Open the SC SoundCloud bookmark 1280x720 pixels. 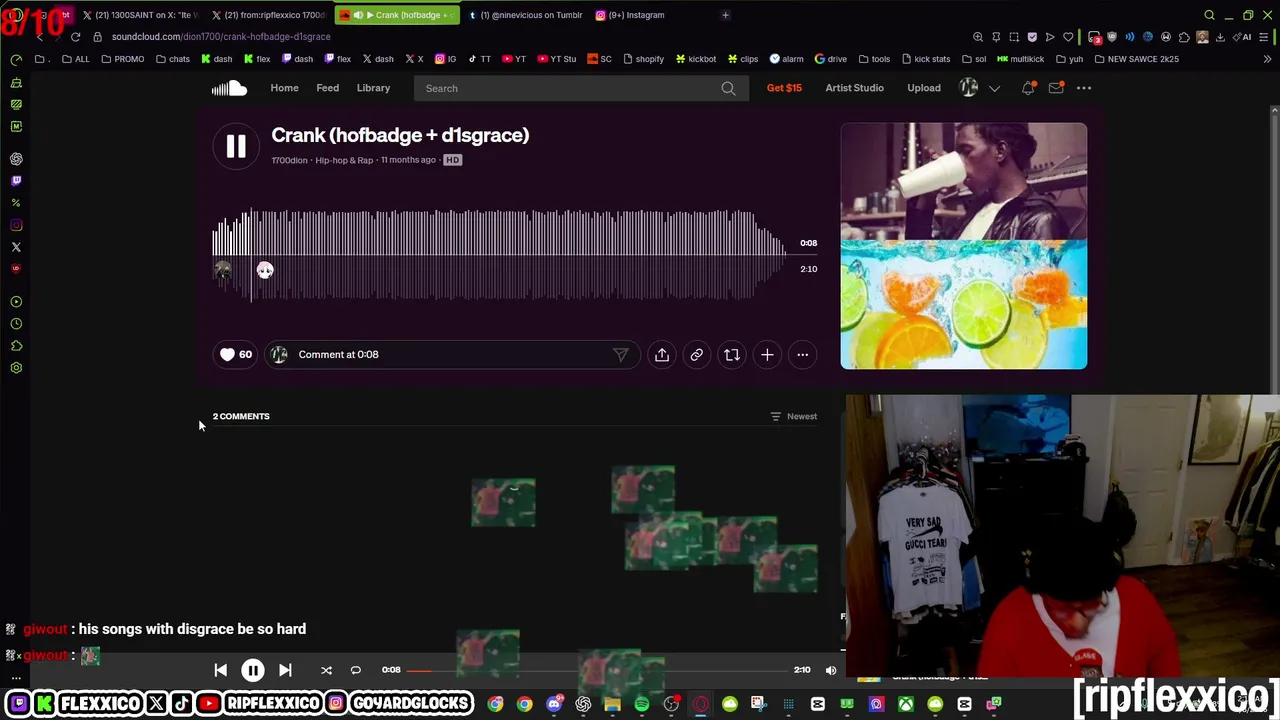pyautogui.click(x=600, y=59)
